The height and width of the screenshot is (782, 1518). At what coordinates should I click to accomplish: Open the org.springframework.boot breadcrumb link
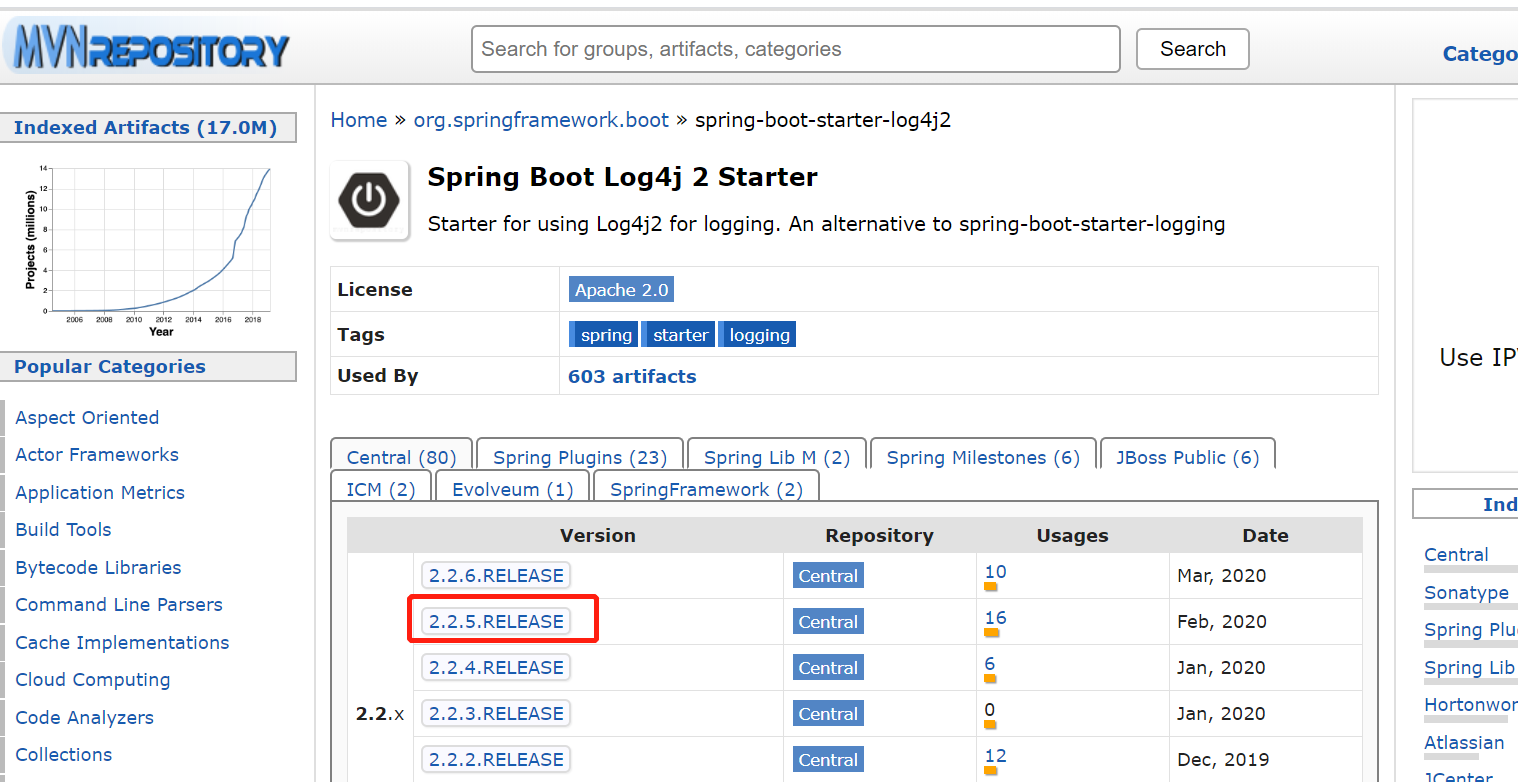[x=541, y=120]
